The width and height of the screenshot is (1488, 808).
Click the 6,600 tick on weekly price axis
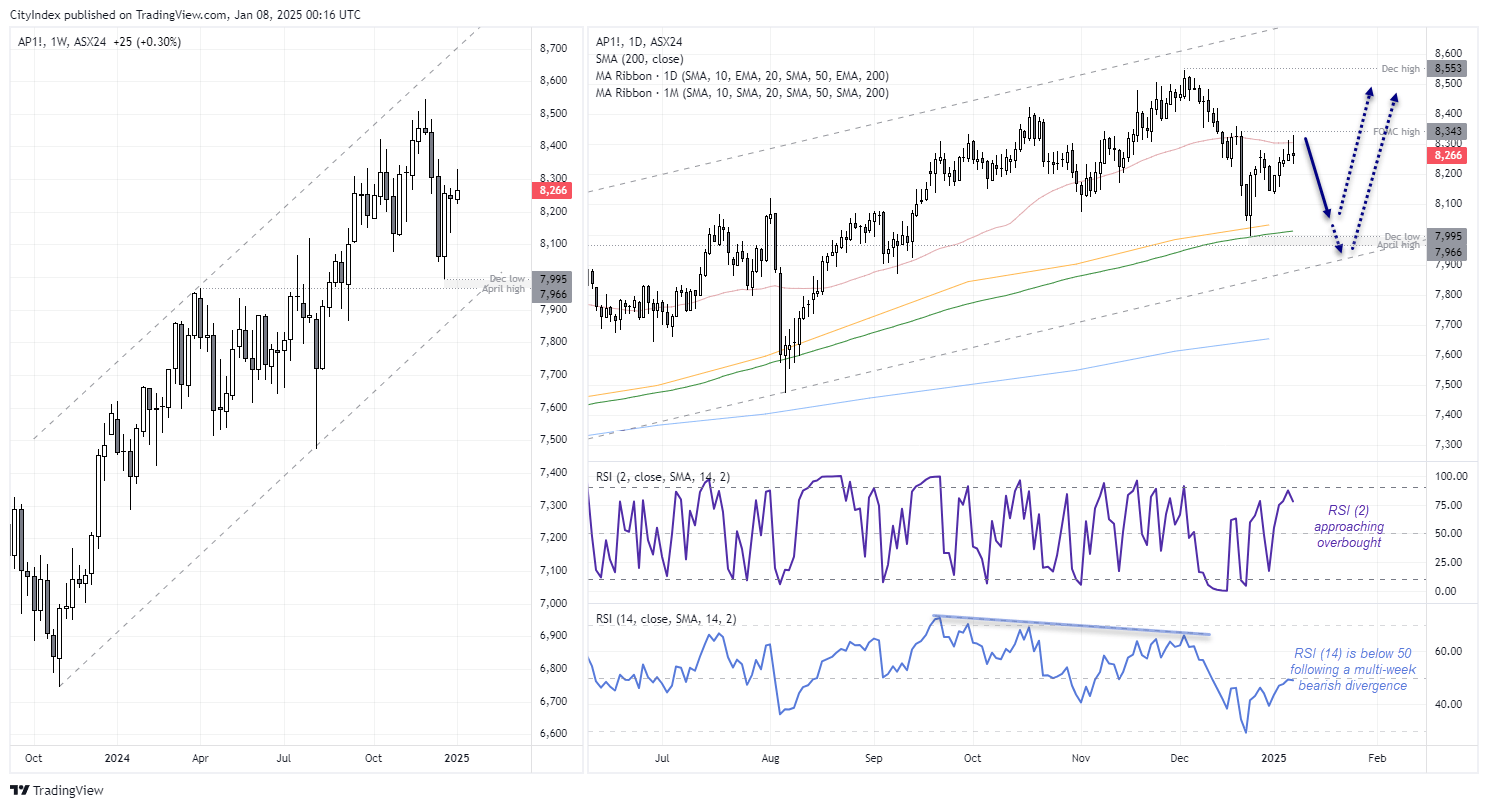click(x=553, y=734)
